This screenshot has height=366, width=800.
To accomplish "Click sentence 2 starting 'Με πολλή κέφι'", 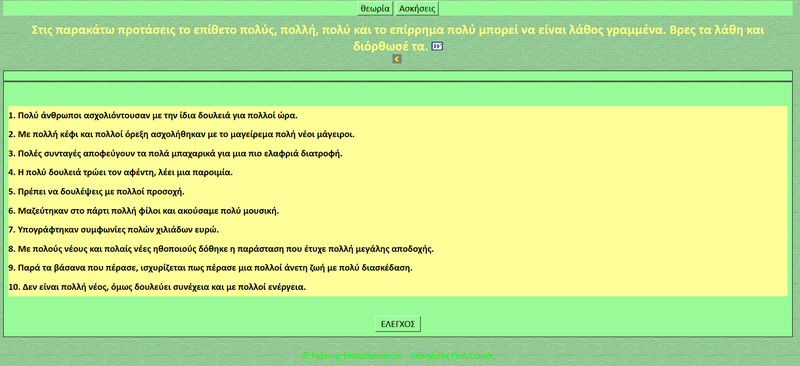I will (x=182, y=135).
